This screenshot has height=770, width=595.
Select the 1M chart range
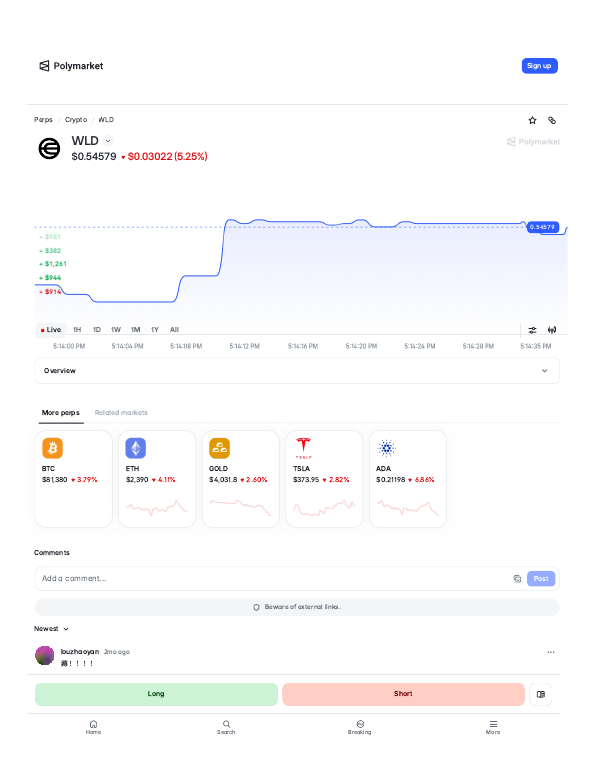tap(136, 330)
